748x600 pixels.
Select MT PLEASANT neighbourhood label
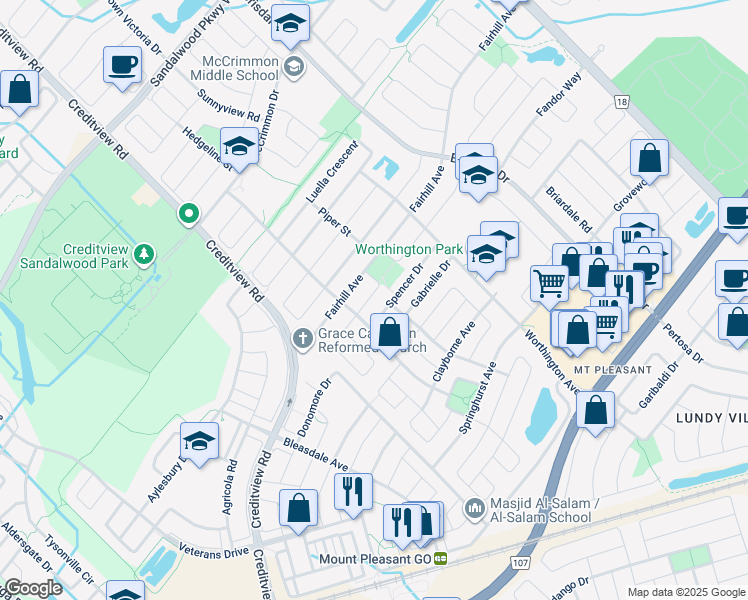click(613, 370)
